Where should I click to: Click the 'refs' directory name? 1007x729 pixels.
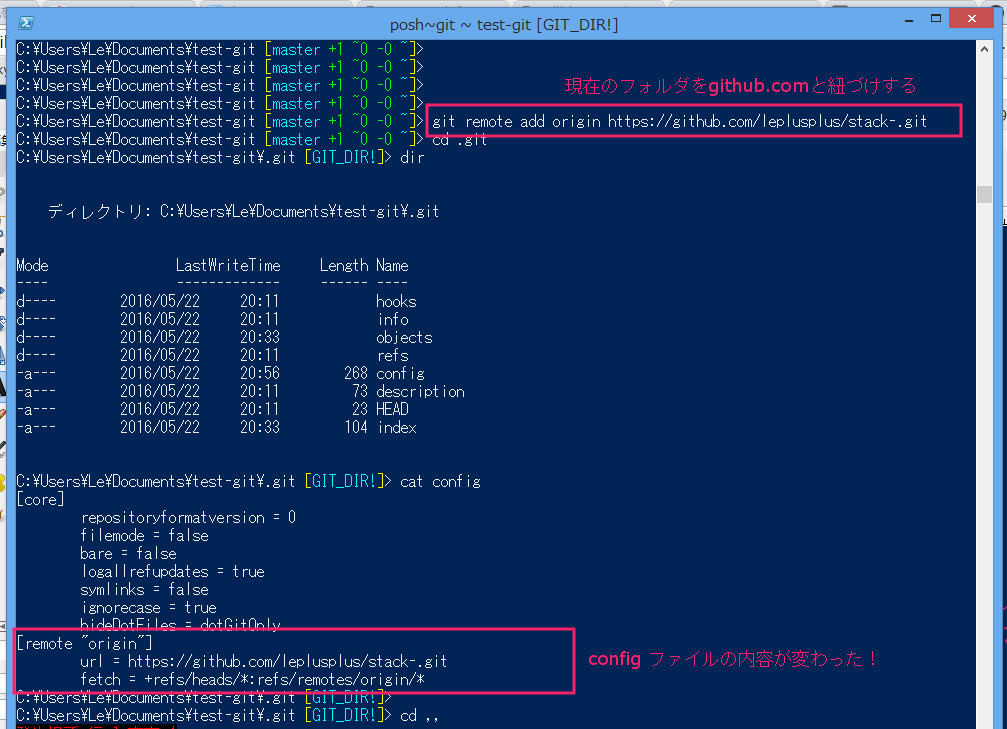tap(392, 355)
